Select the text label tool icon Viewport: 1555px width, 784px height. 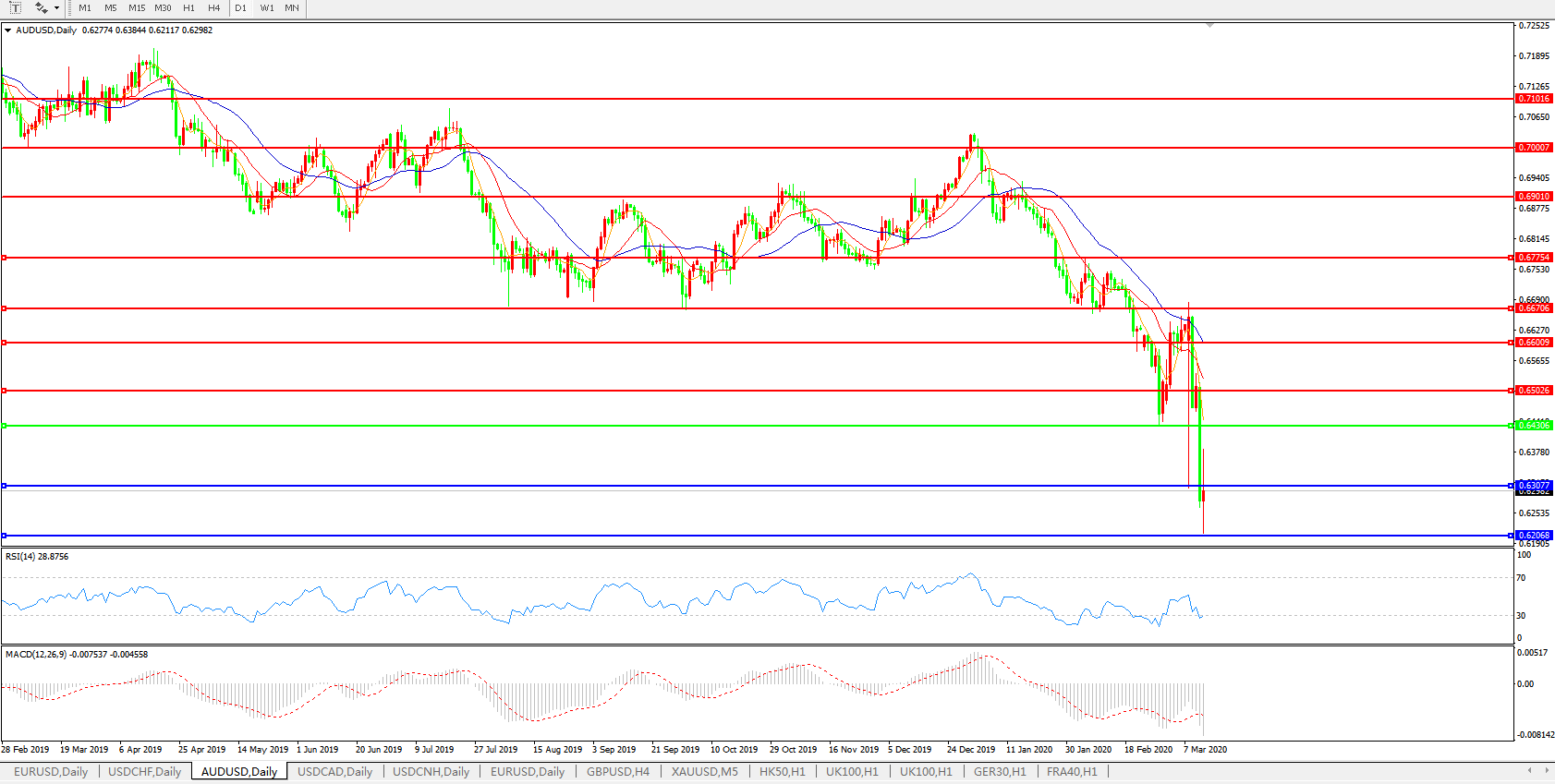pyautogui.click(x=15, y=7)
